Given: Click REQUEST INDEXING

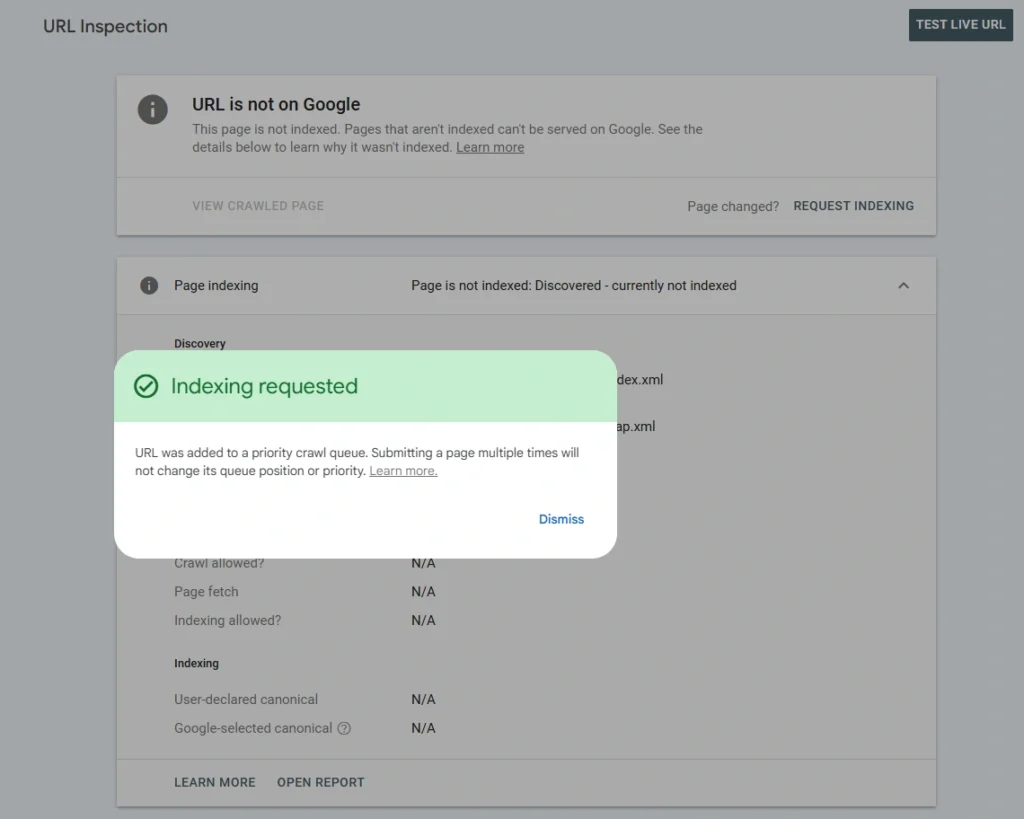Looking at the screenshot, I should (853, 206).
